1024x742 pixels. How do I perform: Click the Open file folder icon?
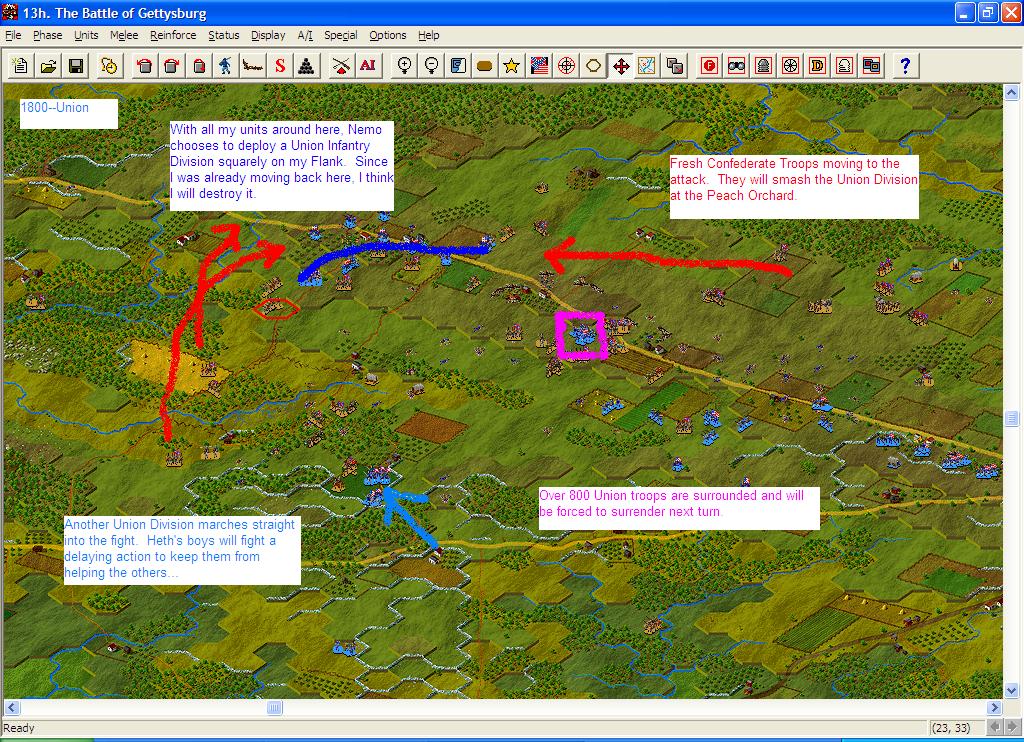pyautogui.click(x=48, y=65)
